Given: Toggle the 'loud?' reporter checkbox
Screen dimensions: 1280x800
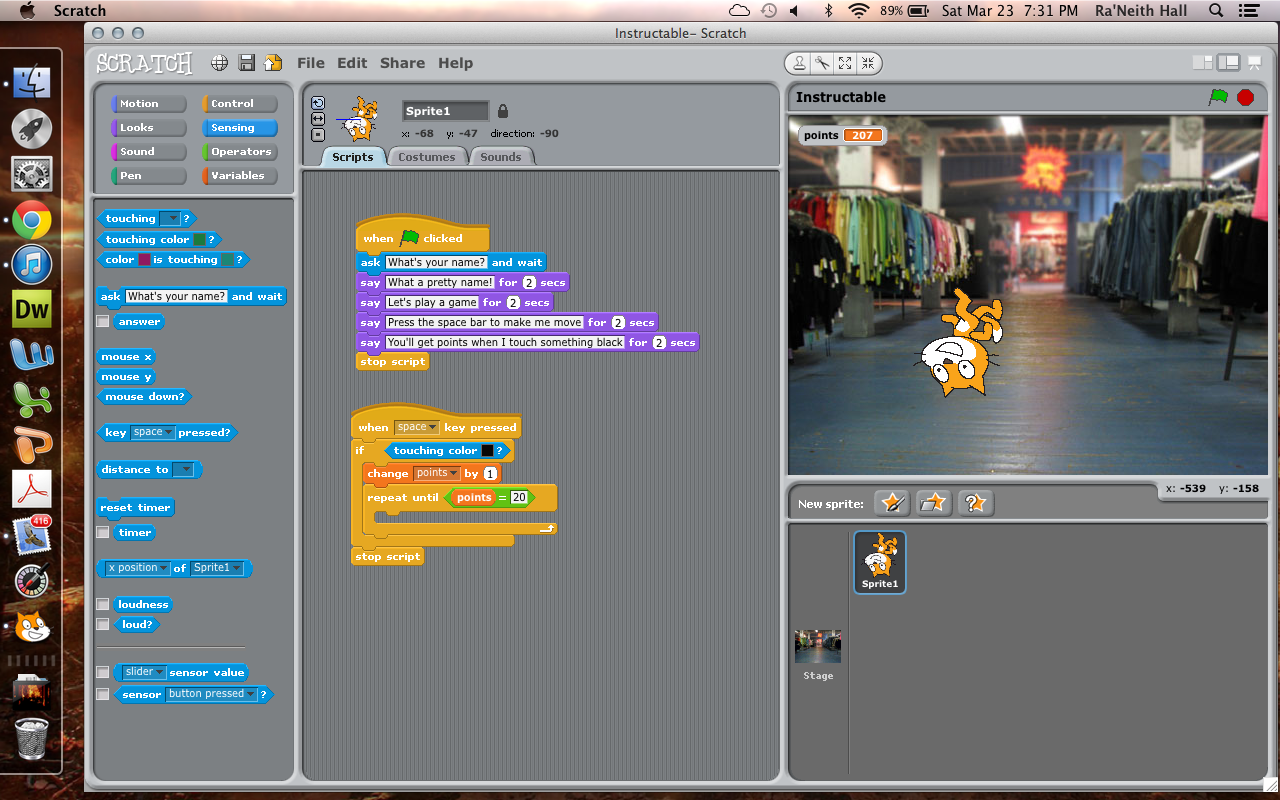Looking at the screenshot, I should coord(102,625).
